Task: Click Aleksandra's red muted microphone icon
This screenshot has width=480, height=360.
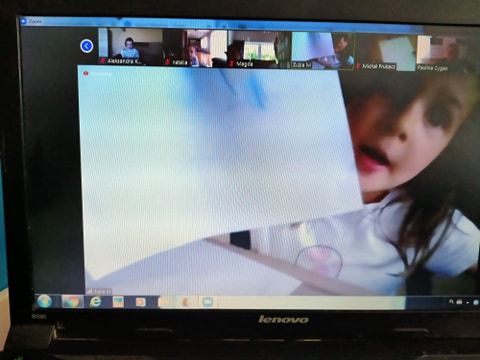Action: (x=103, y=61)
